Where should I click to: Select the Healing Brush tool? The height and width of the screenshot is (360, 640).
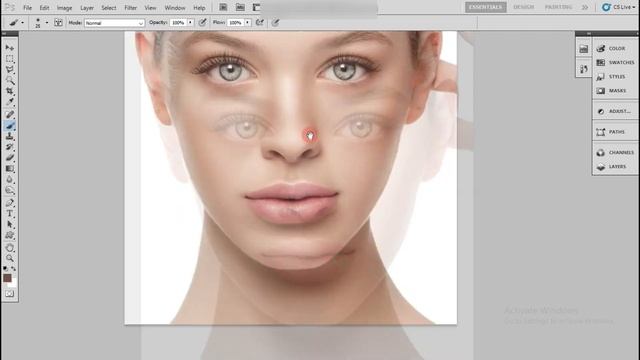10,115
